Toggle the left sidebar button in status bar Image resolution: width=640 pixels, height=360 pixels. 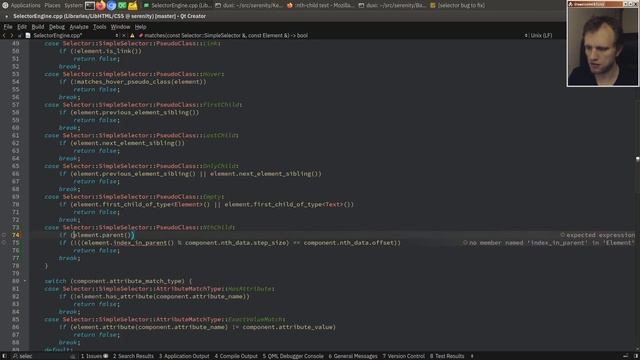pyautogui.click(x=4, y=356)
